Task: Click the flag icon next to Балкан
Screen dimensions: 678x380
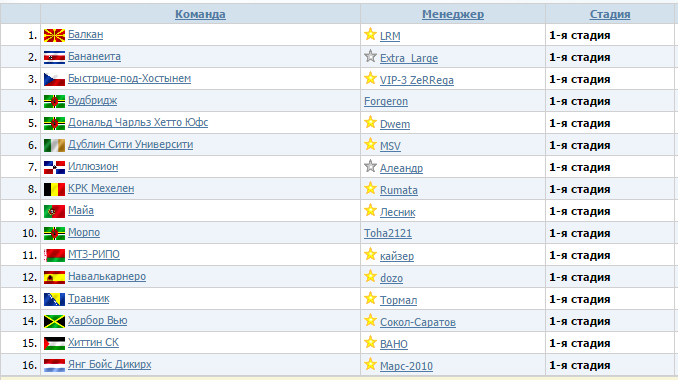Action: click(x=54, y=35)
